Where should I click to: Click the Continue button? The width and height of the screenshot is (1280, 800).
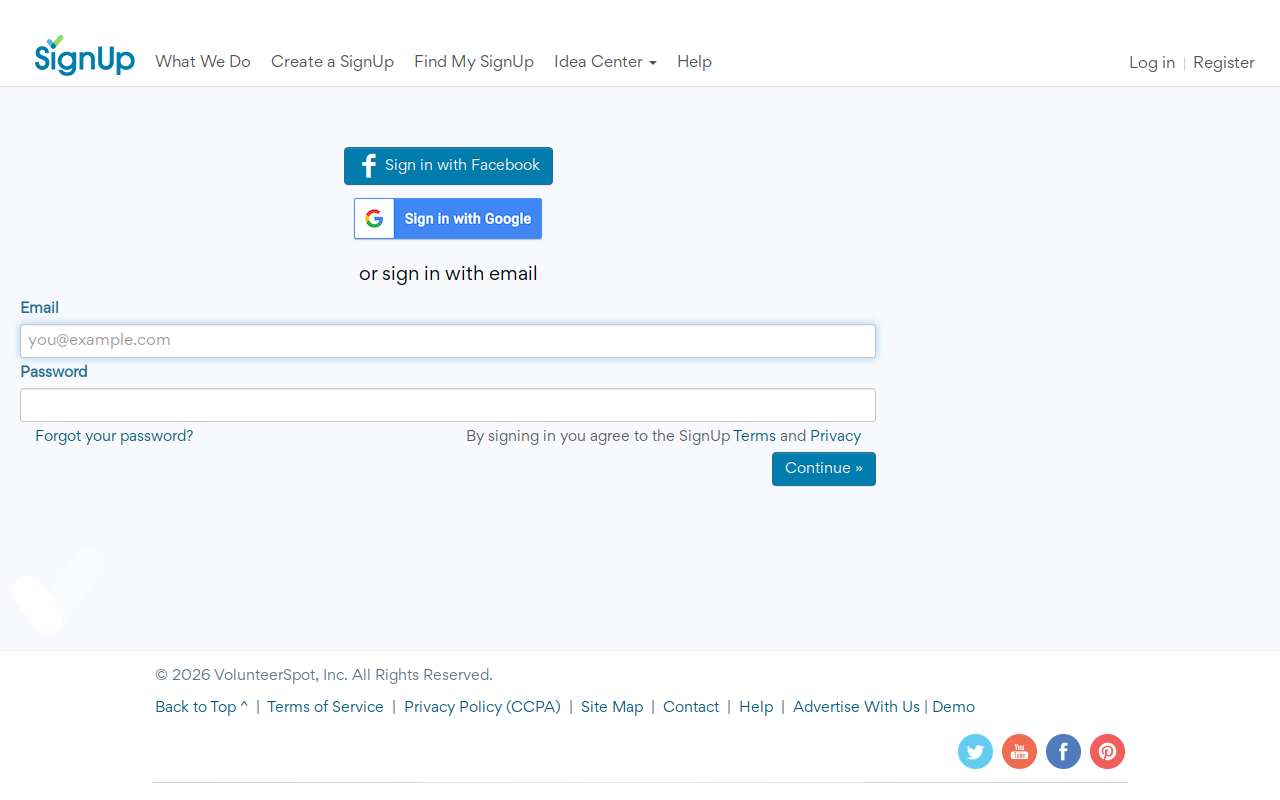824,469
